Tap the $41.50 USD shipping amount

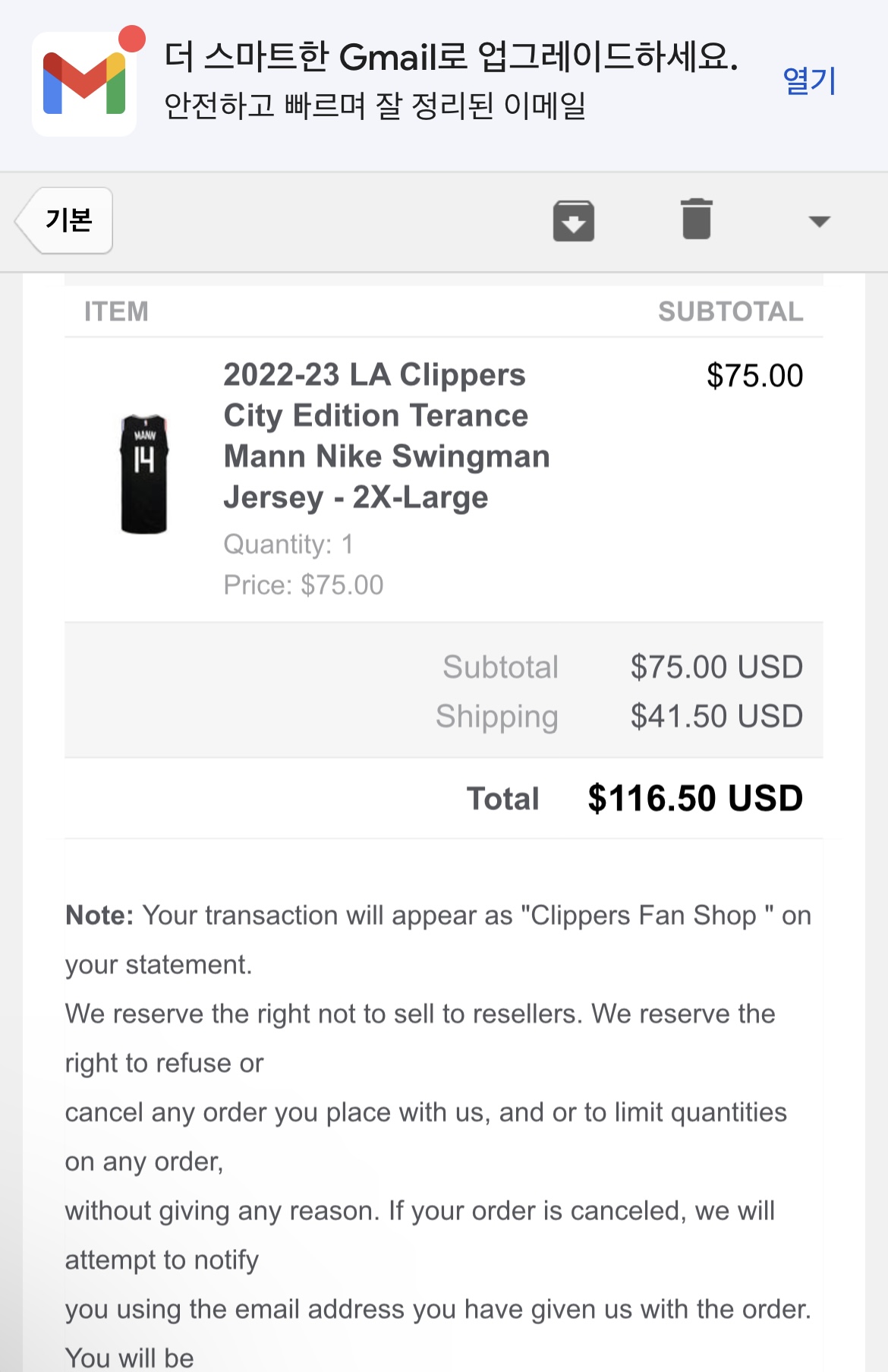tap(716, 716)
